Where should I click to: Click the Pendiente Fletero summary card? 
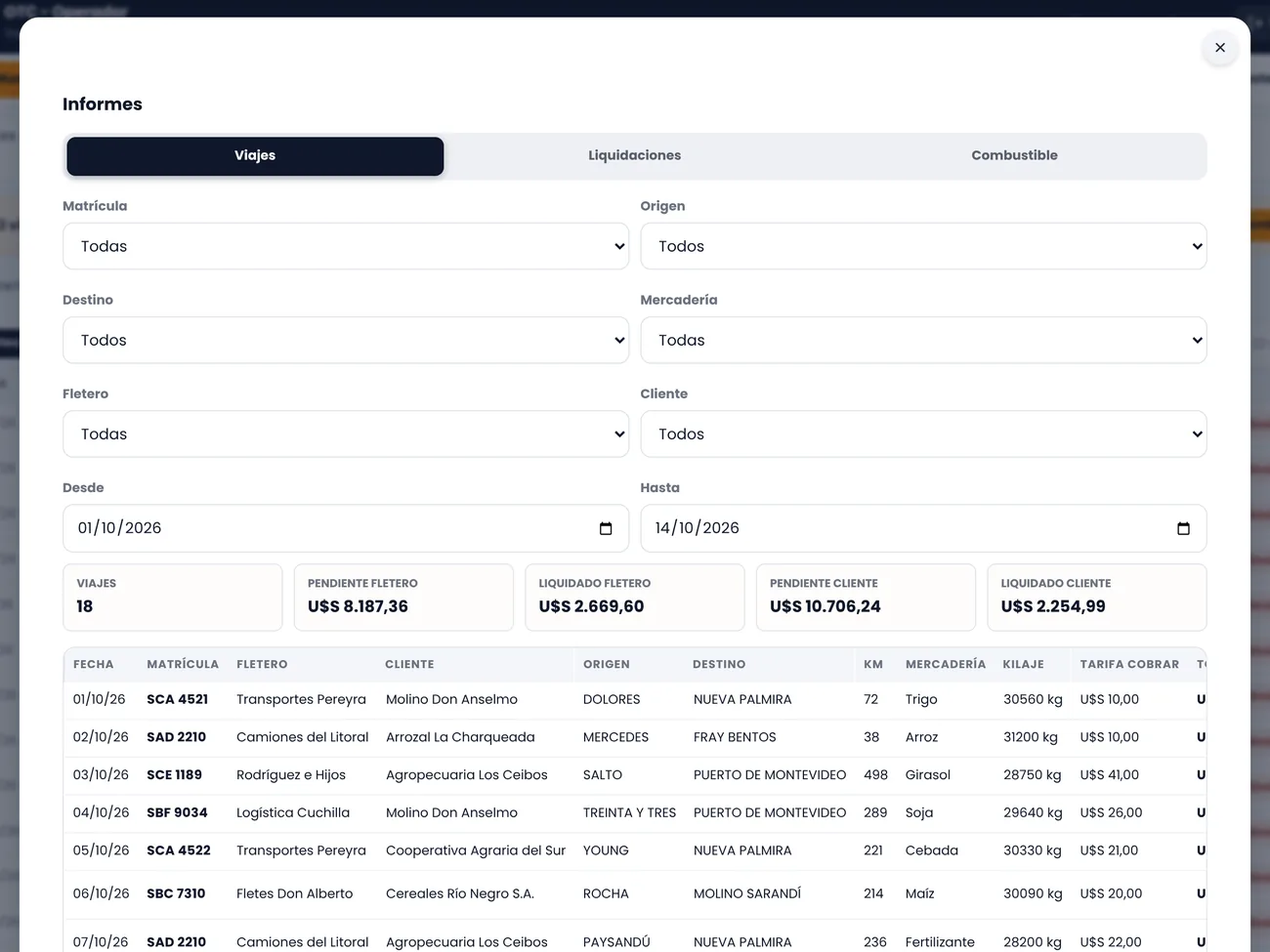tap(403, 598)
